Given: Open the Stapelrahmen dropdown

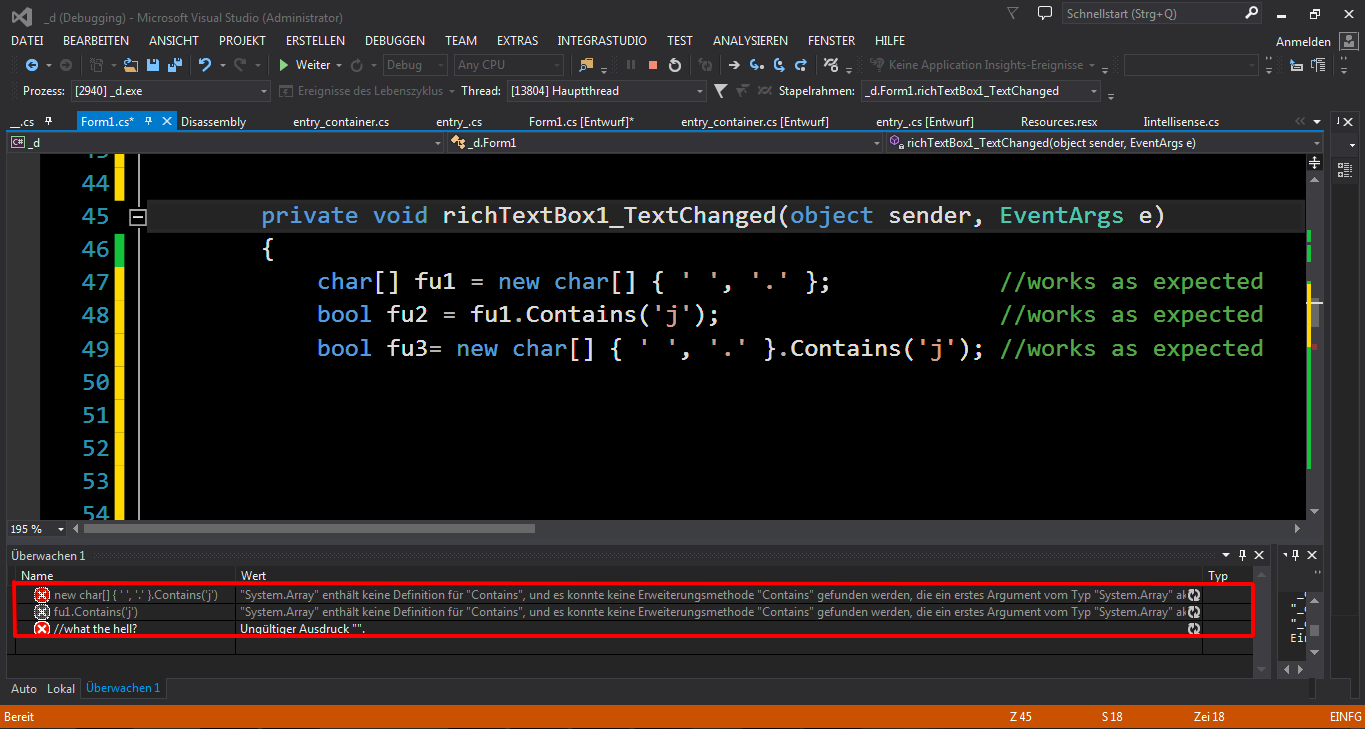Looking at the screenshot, I should click(1094, 91).
